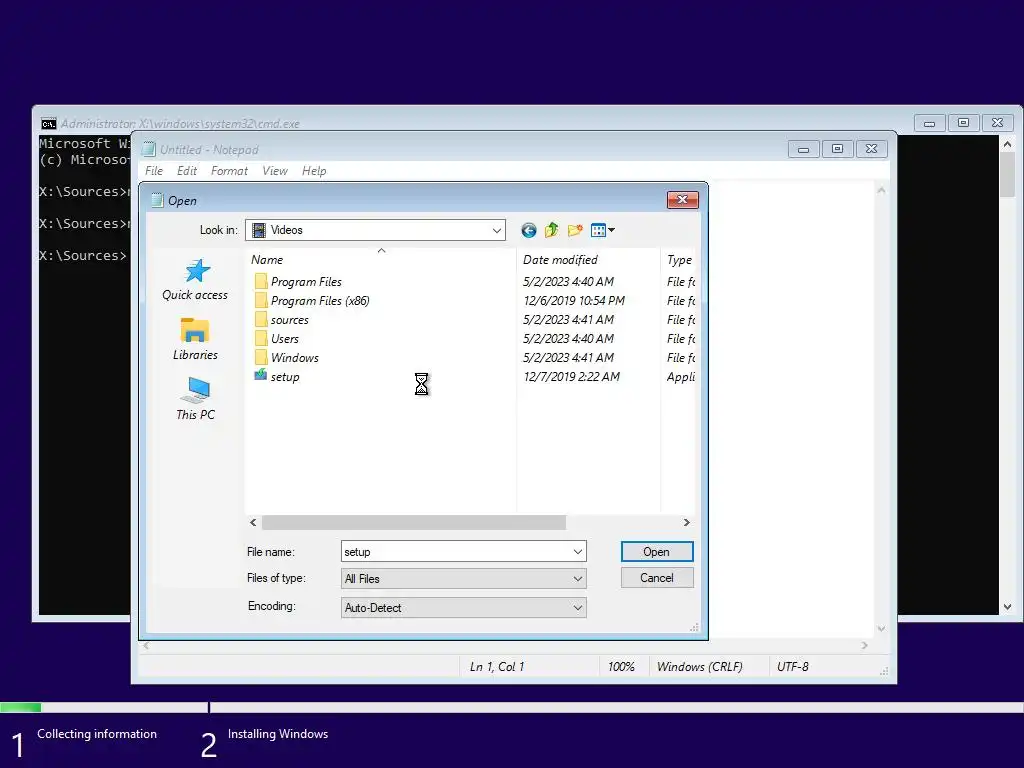1024x768 pixels.
Task: Click the Notepad icon in the Open dialog title
Action: click(x=157, y=200)
